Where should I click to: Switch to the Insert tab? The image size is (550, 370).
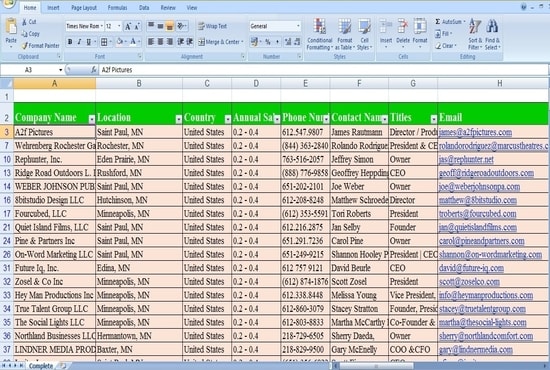(x=53, y=7)
